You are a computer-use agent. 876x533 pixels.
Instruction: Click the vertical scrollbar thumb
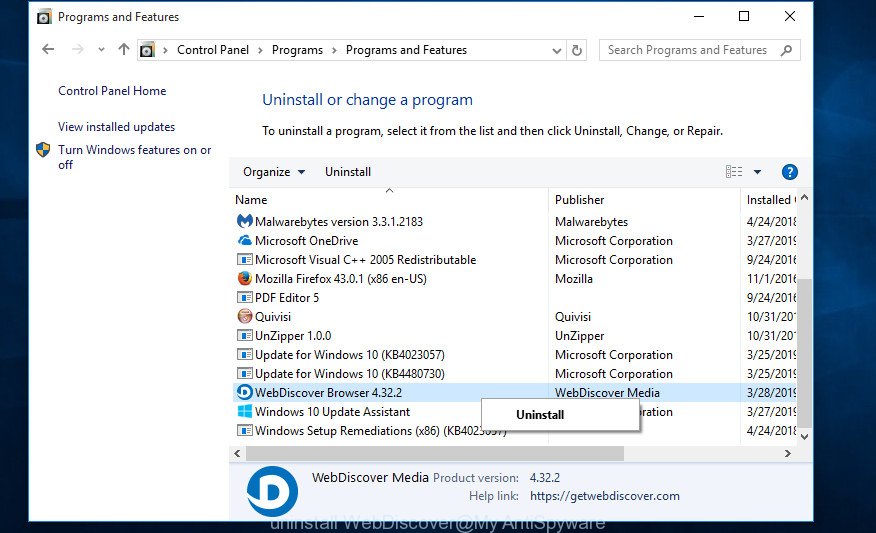coord(804,353)
